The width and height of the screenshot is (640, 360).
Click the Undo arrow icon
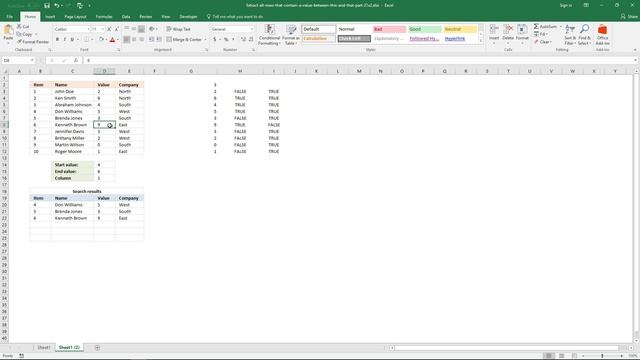pyautogui.click(x=57, y=5)
